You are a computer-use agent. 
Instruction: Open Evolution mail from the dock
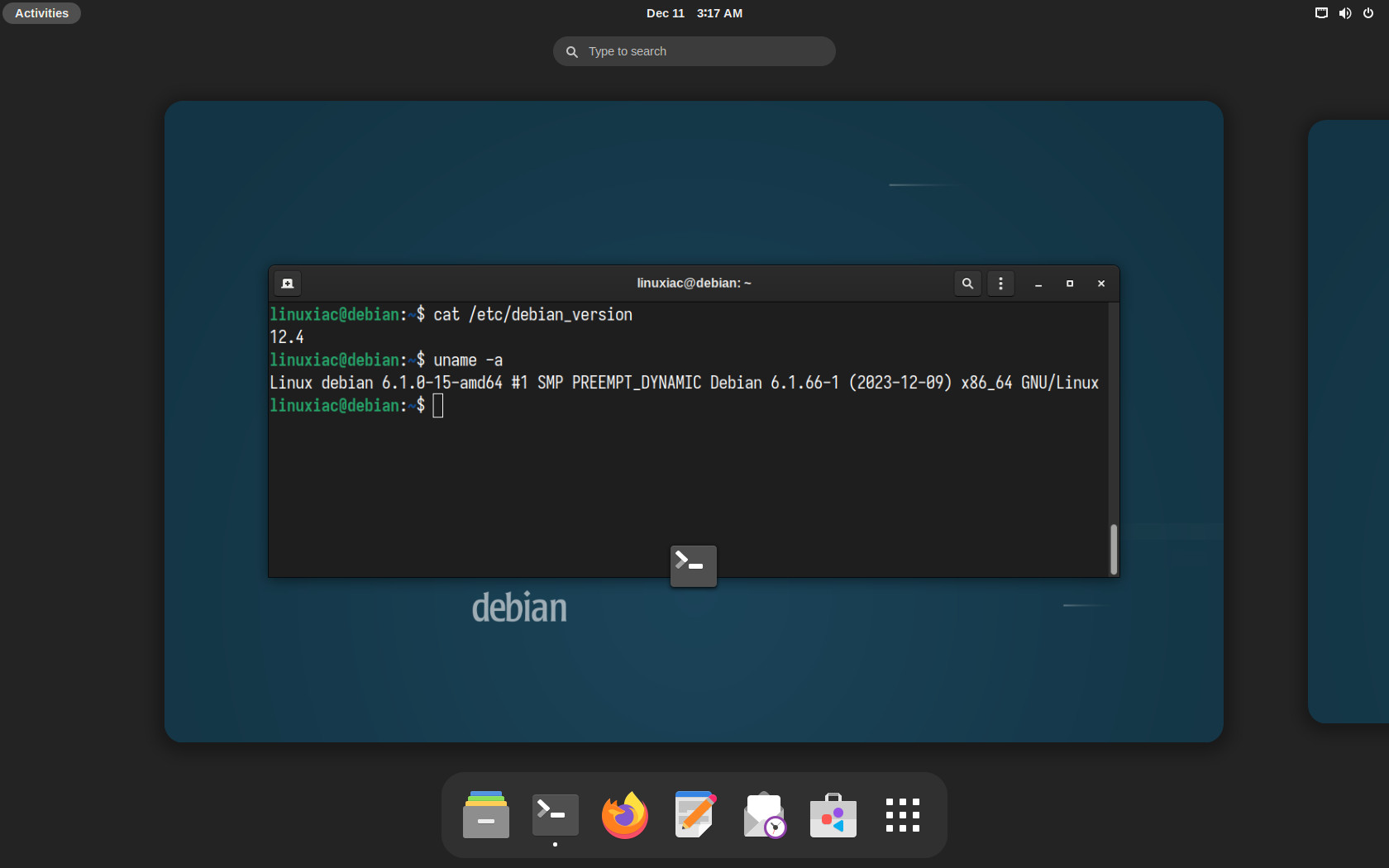(764, 815)
